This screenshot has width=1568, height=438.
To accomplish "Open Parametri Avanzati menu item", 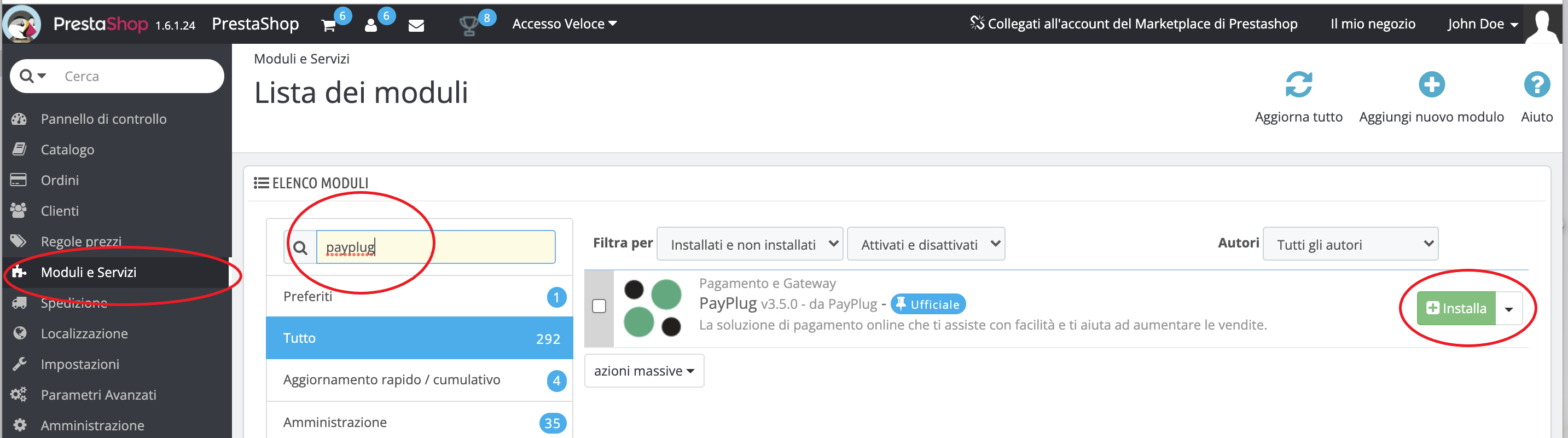I will click(98, 395).
